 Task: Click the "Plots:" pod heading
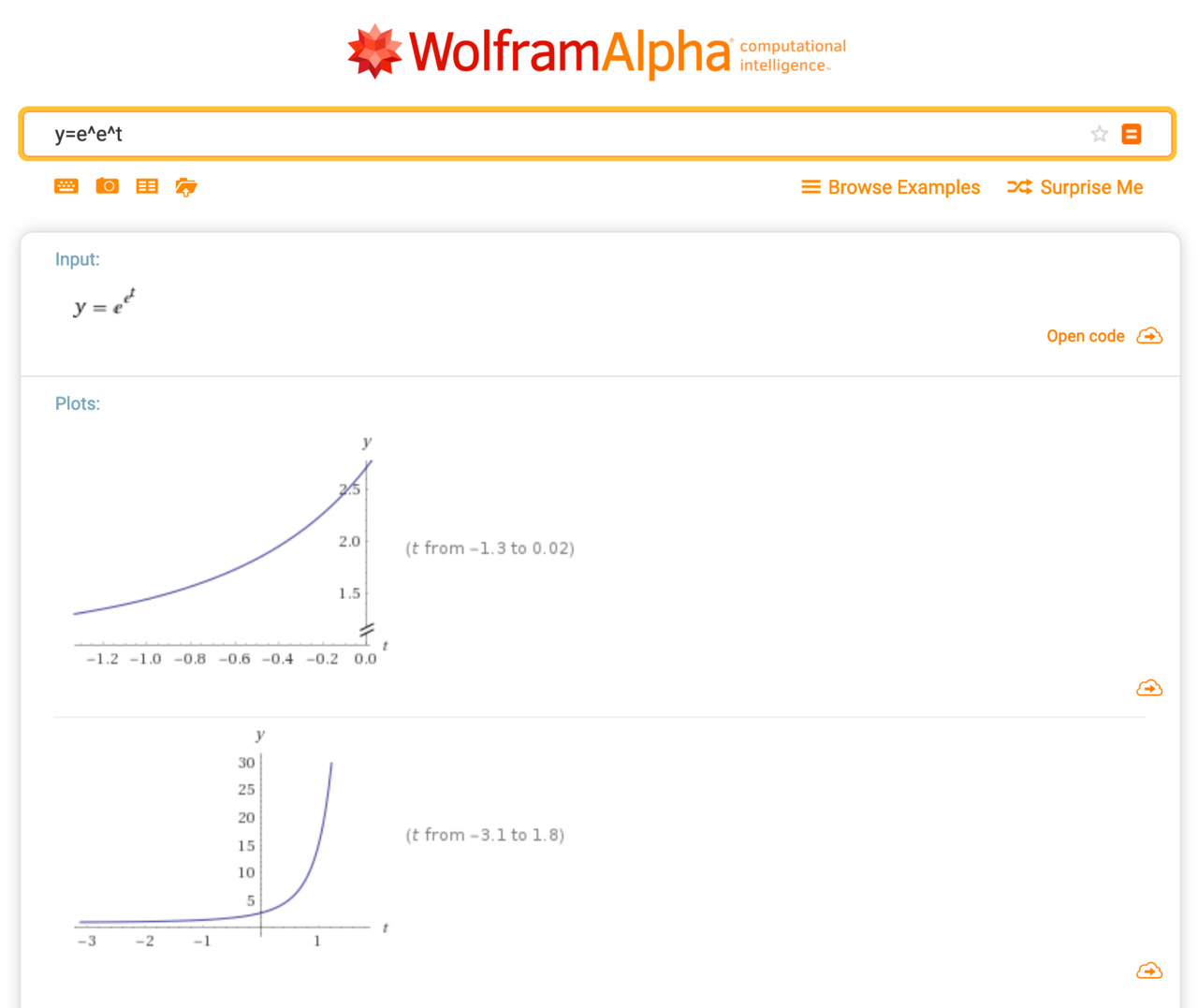click(78, 403)
